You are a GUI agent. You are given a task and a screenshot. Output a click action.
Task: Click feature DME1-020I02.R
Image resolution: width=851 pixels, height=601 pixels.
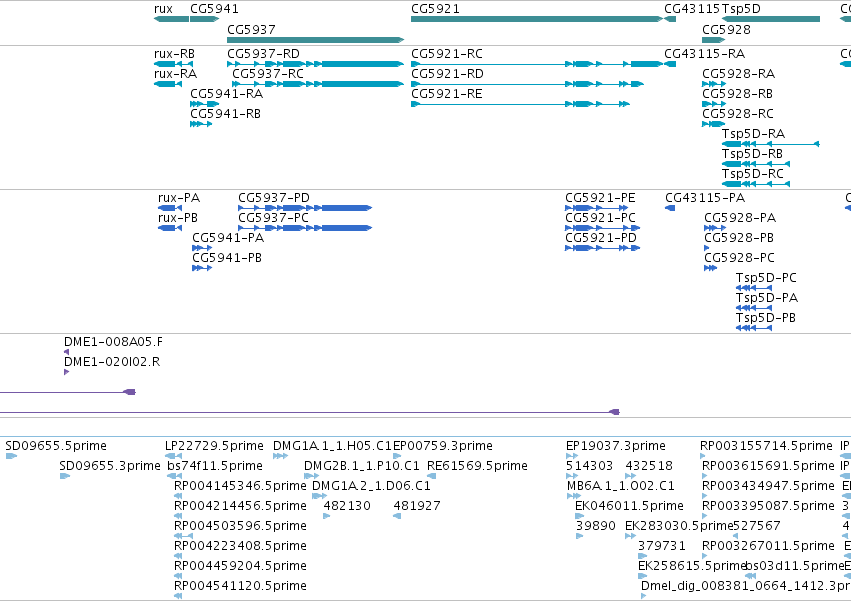tap(112, 362)
